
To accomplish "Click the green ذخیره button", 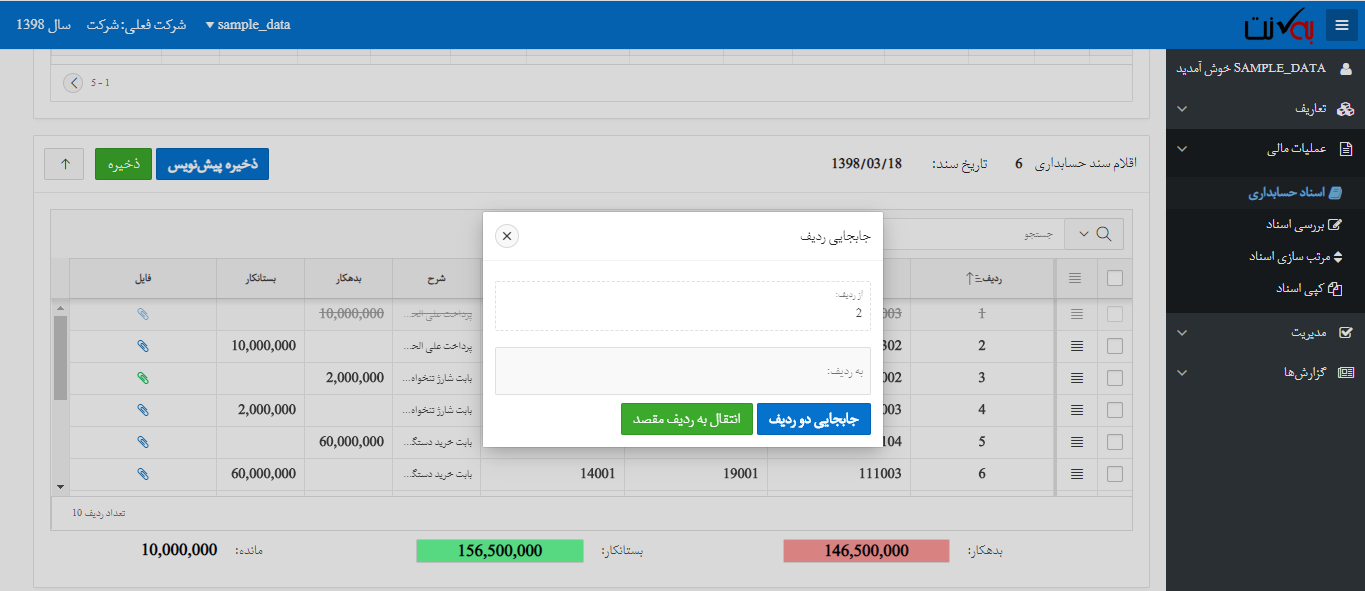I will tap(123, 164).
